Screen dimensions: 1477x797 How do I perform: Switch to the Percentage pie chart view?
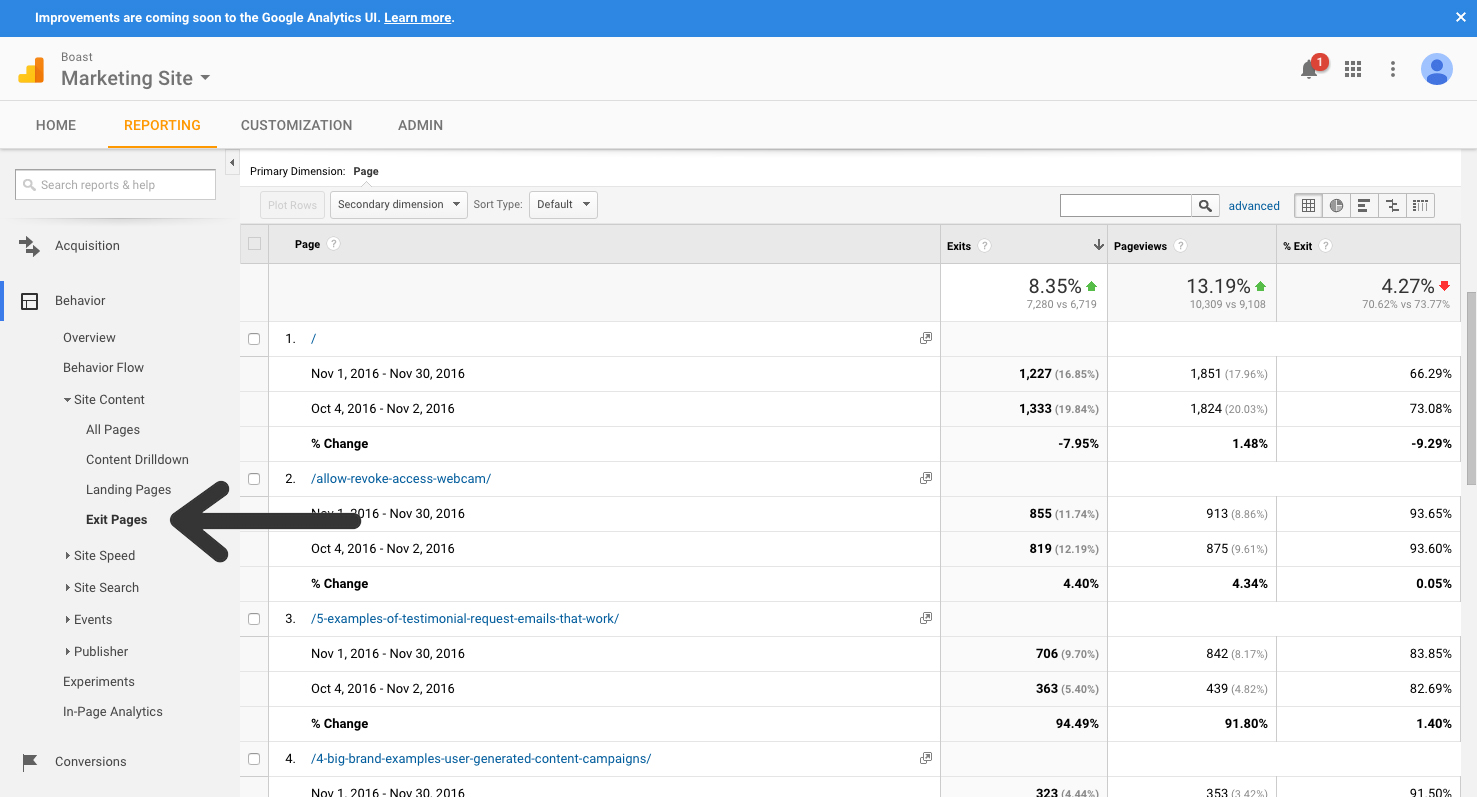coord(1336,205)
